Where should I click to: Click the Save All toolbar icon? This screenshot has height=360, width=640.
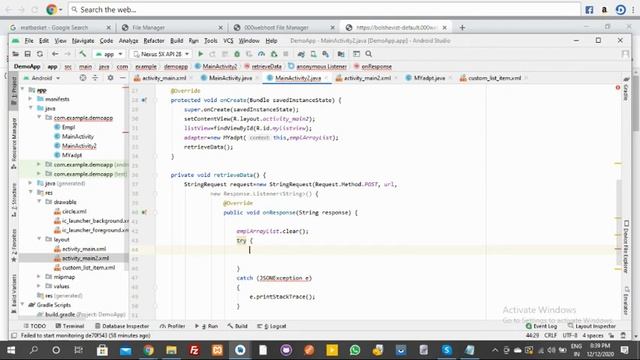[28, 54]
